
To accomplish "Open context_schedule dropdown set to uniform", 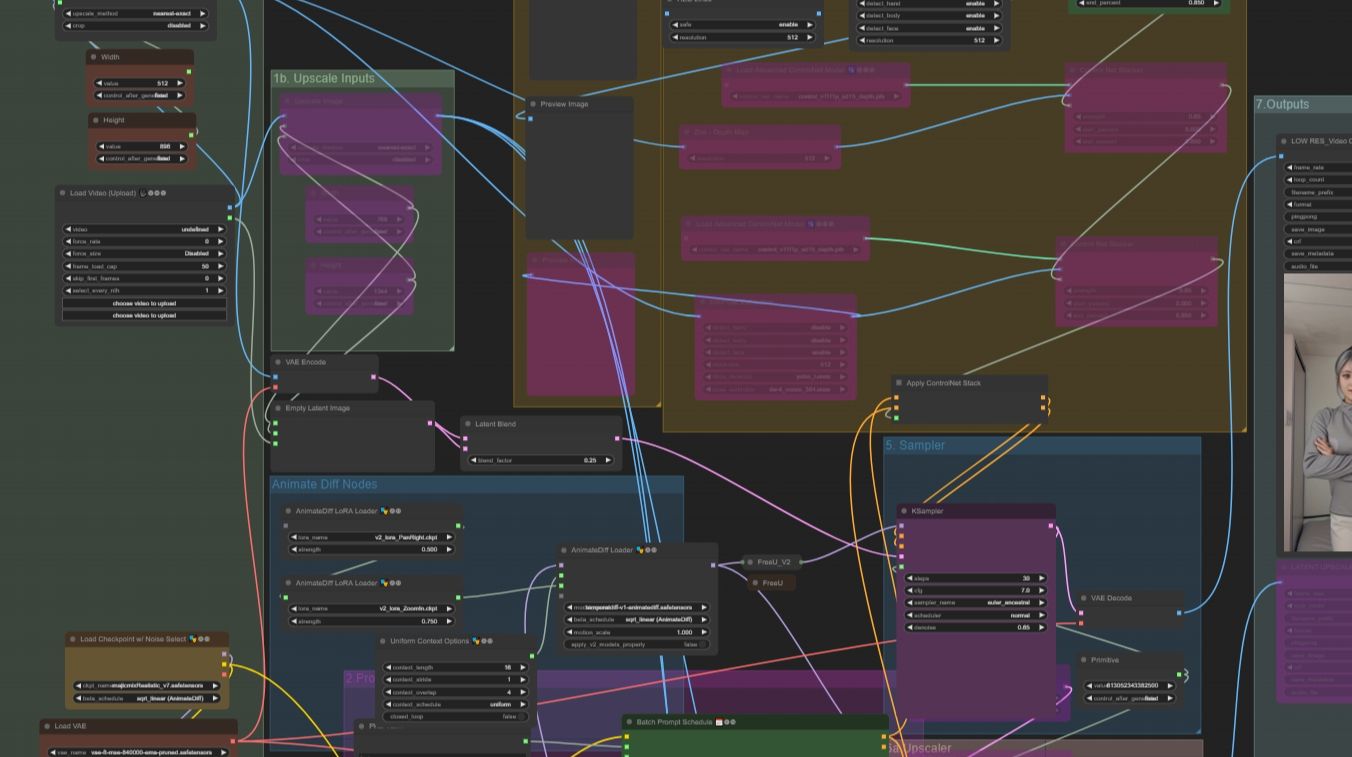I will [454, 704].
